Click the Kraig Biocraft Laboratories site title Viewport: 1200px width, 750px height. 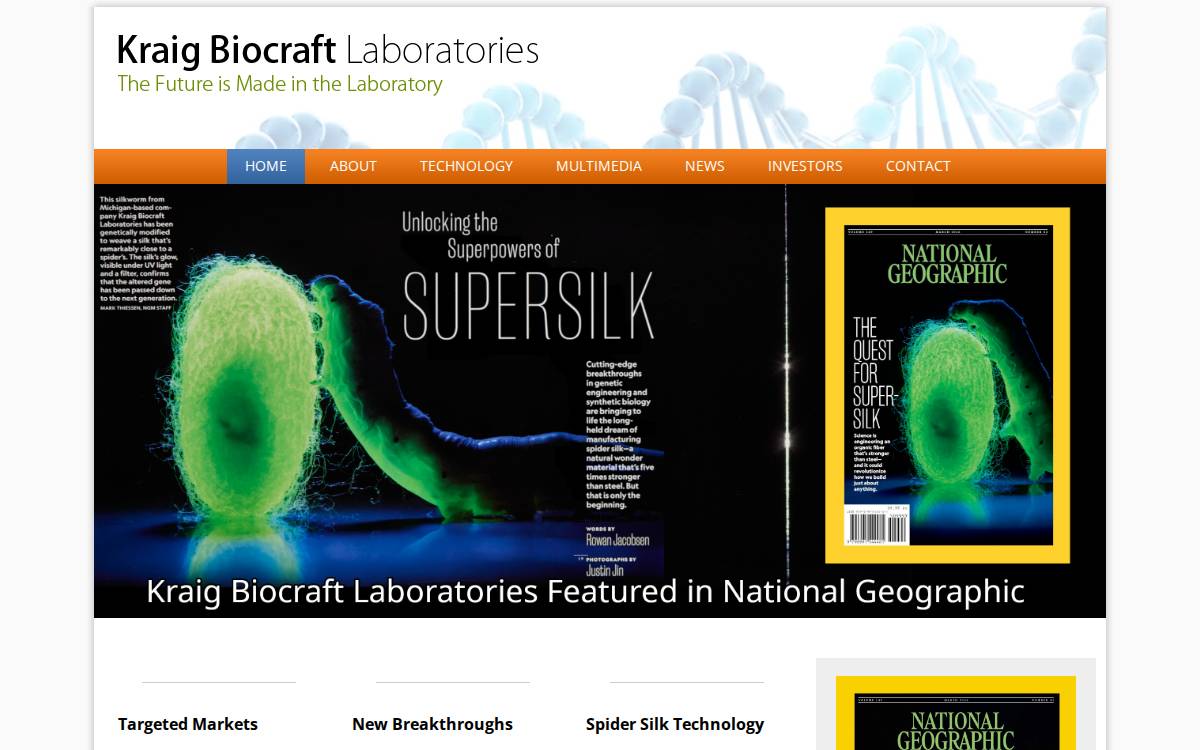coord(328,50)
